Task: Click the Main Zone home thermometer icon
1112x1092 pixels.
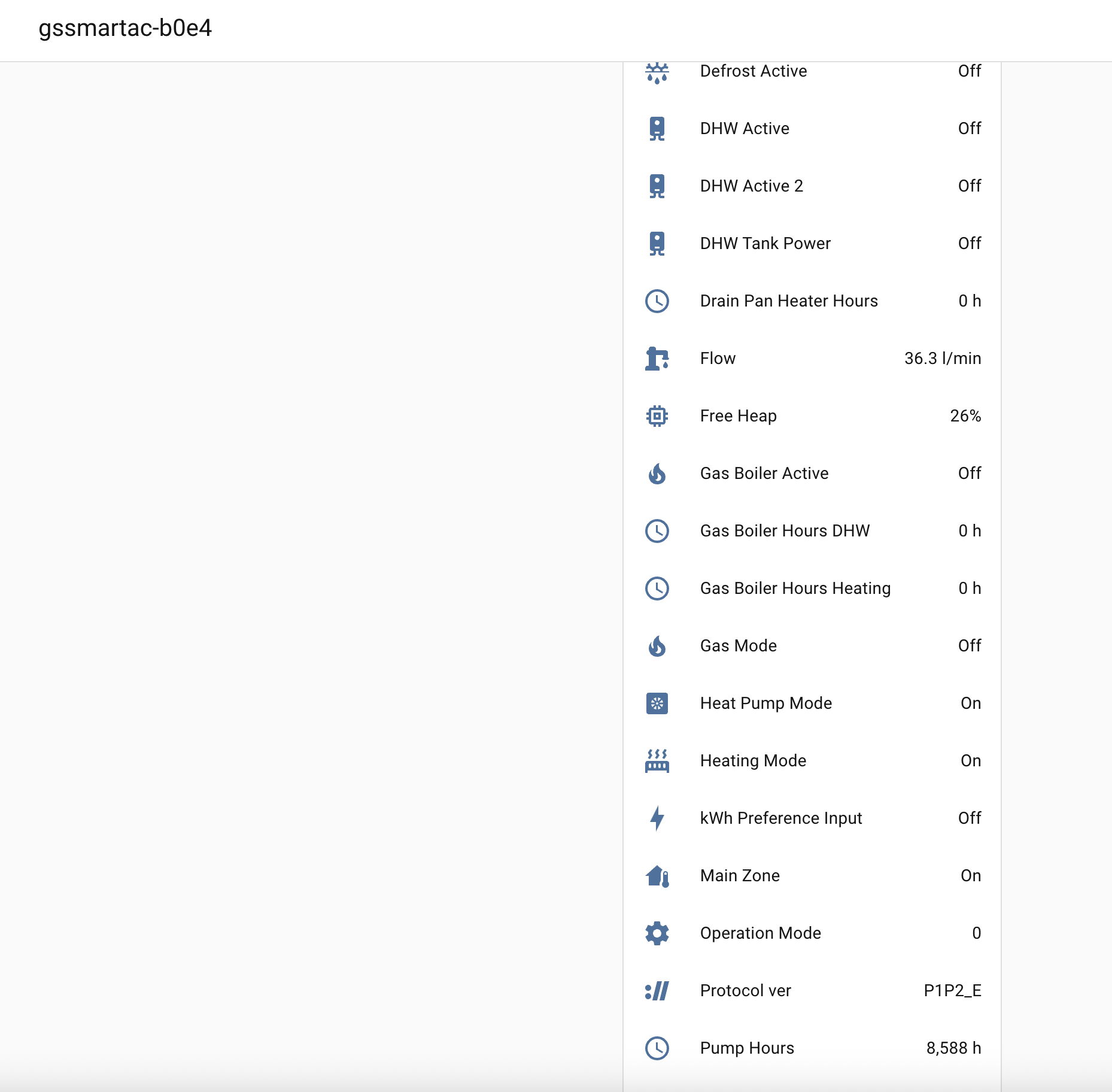Action: pos(657,876)
